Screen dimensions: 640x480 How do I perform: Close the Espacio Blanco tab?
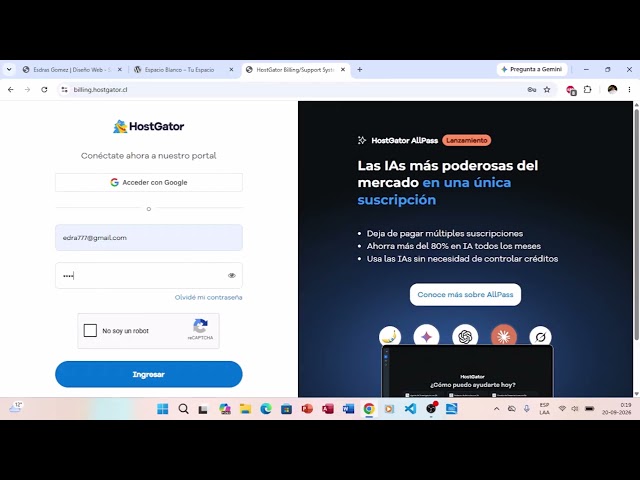pos(231,70)
